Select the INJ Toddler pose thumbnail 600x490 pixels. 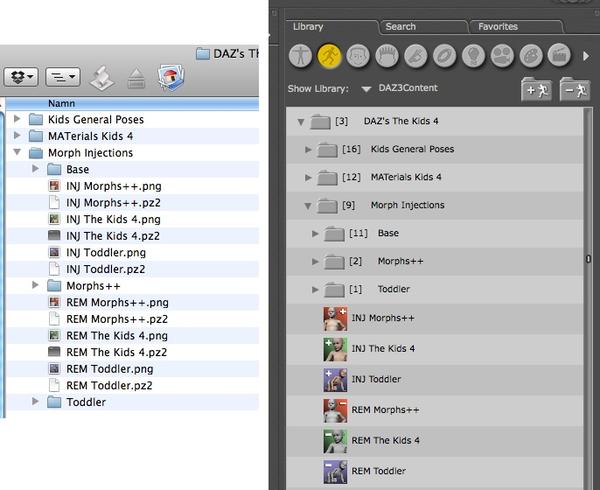(336, 379)
